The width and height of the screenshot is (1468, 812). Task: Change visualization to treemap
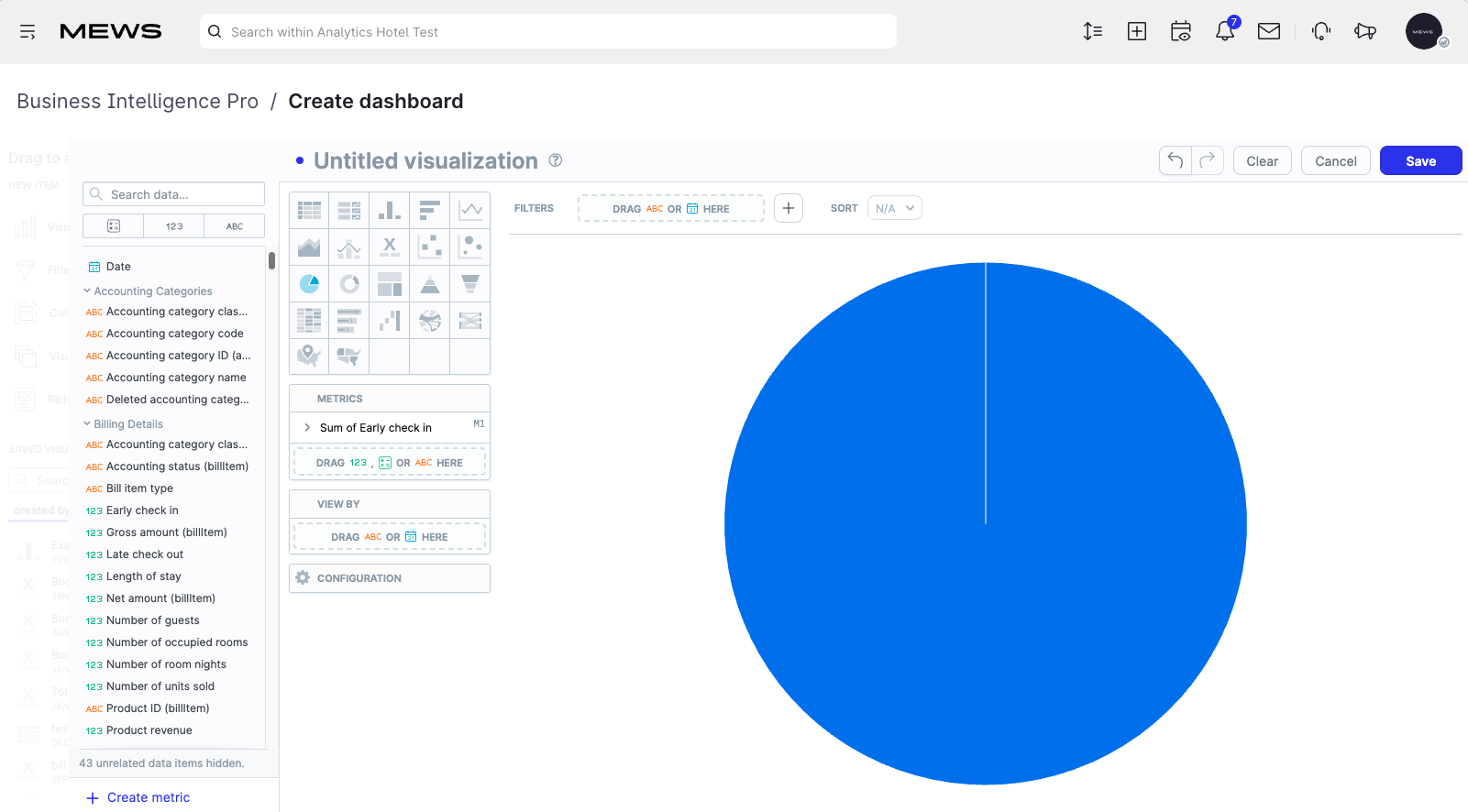pyautogui.click(x=390, y=283)
